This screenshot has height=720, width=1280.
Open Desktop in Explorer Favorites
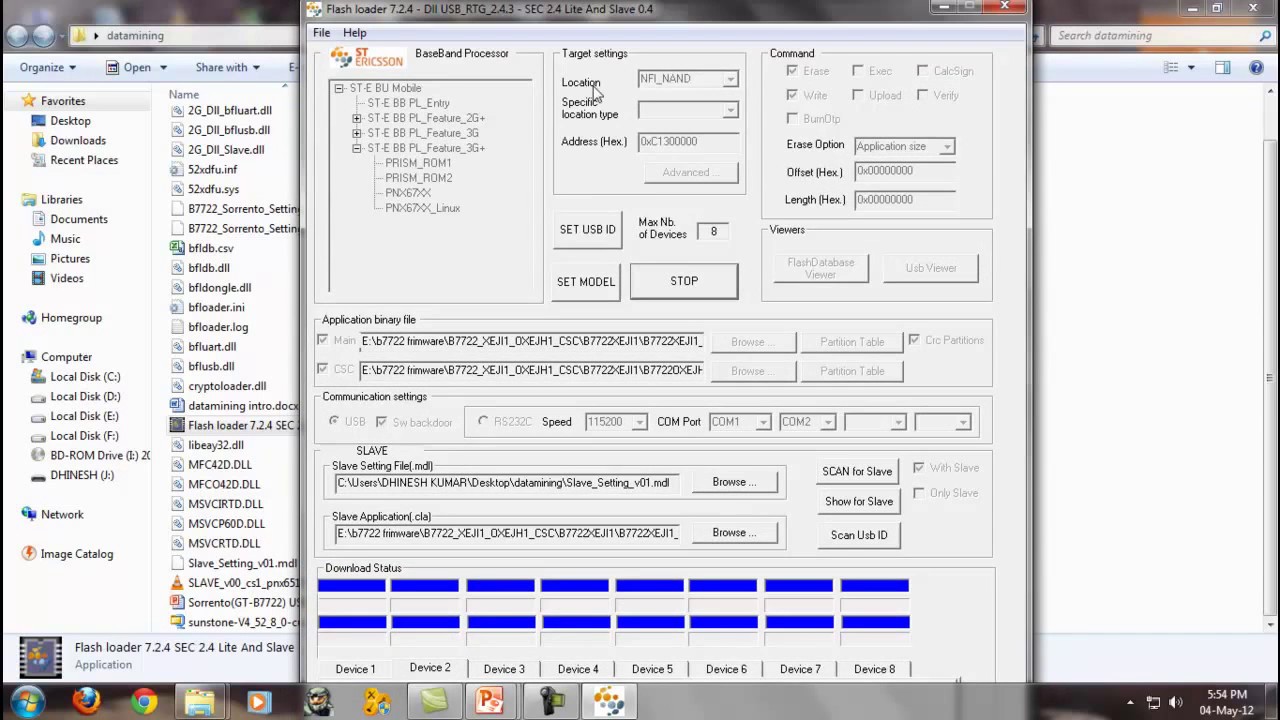[70, 121]
